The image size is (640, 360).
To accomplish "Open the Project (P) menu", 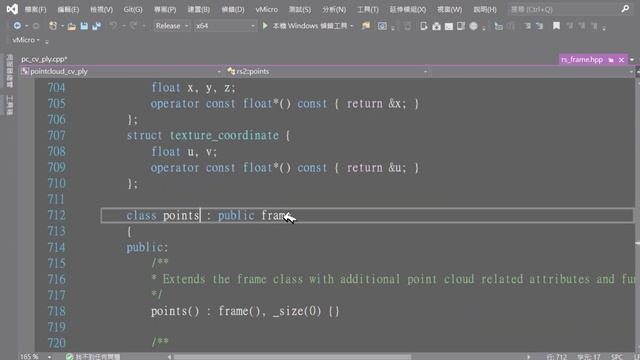I will 165,9.
